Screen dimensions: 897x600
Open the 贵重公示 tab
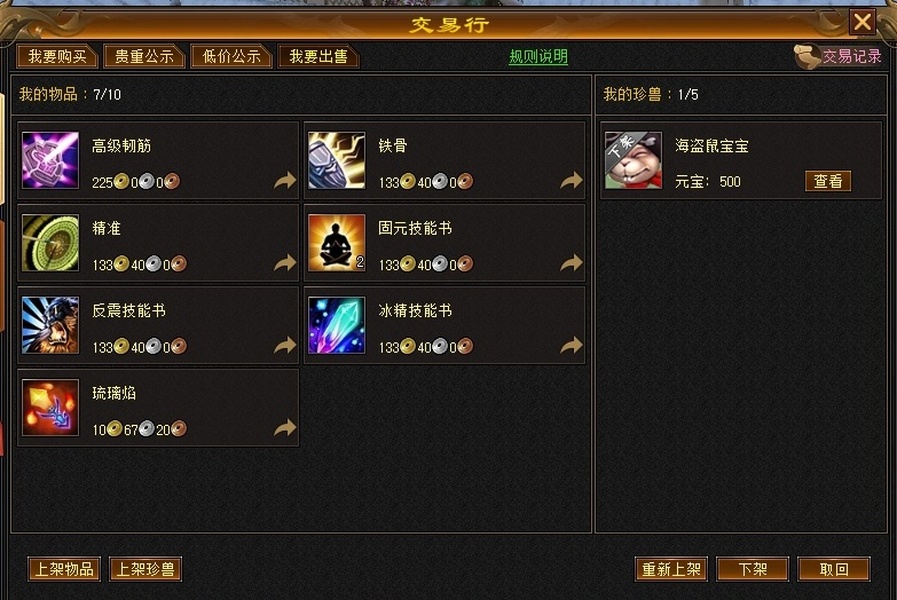point(144,56)
